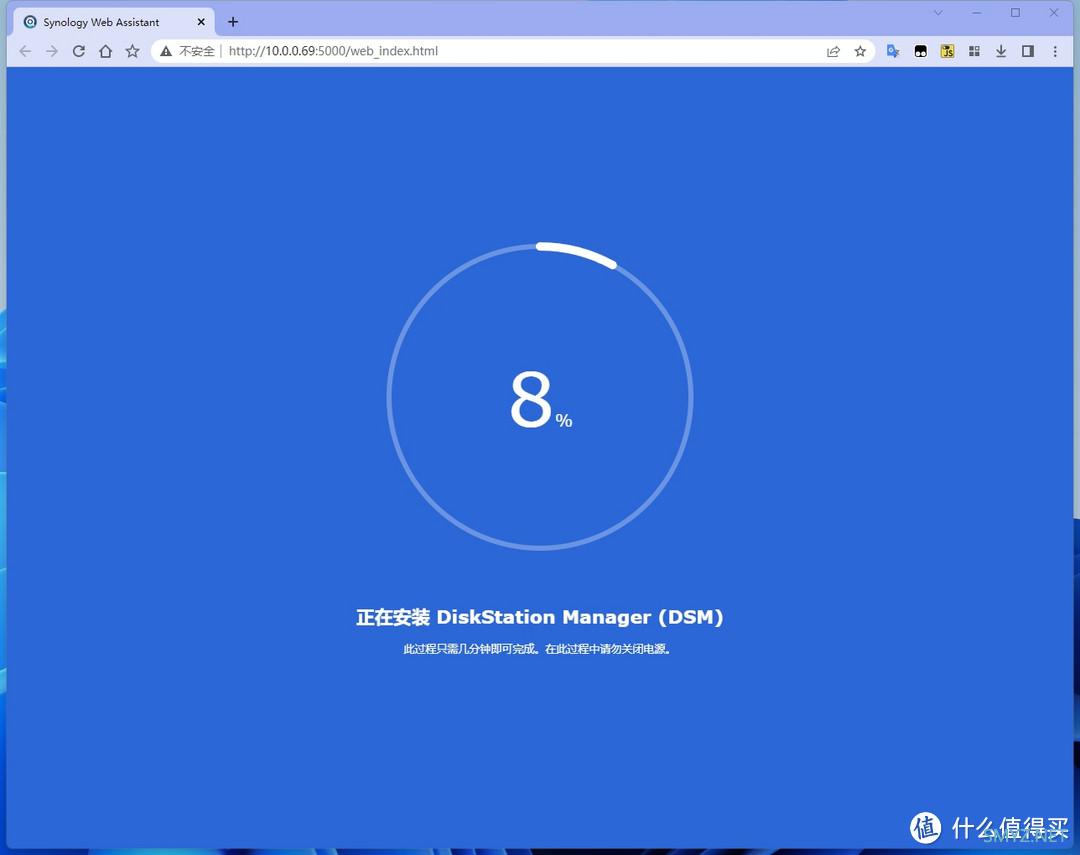The image size is (1080, 855).
Task: Open a new browser tab
Action: tap(233, 22)
